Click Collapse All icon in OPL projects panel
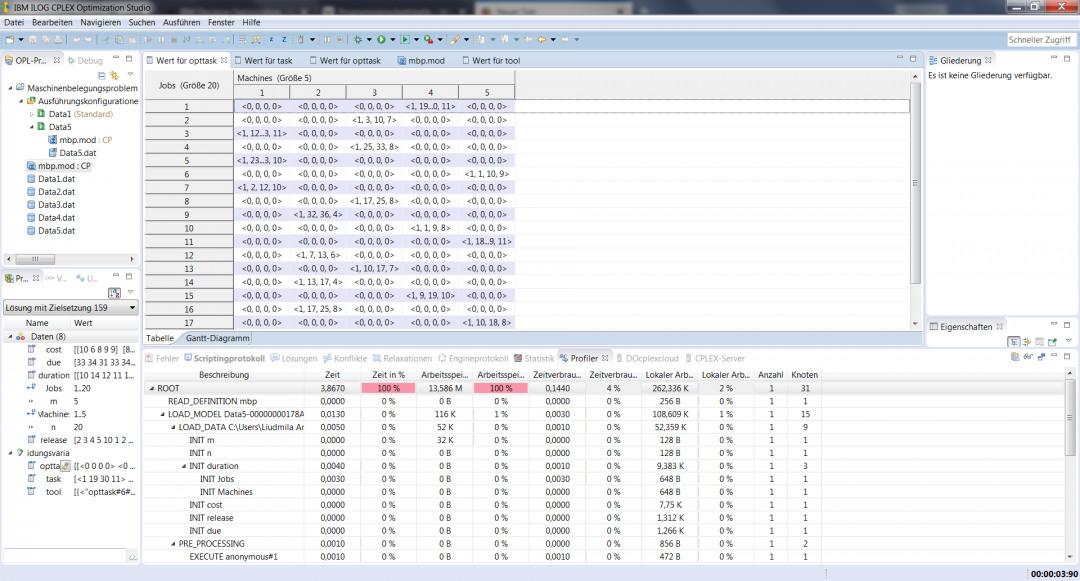The image size is (1080, 581). pos(101,75)
